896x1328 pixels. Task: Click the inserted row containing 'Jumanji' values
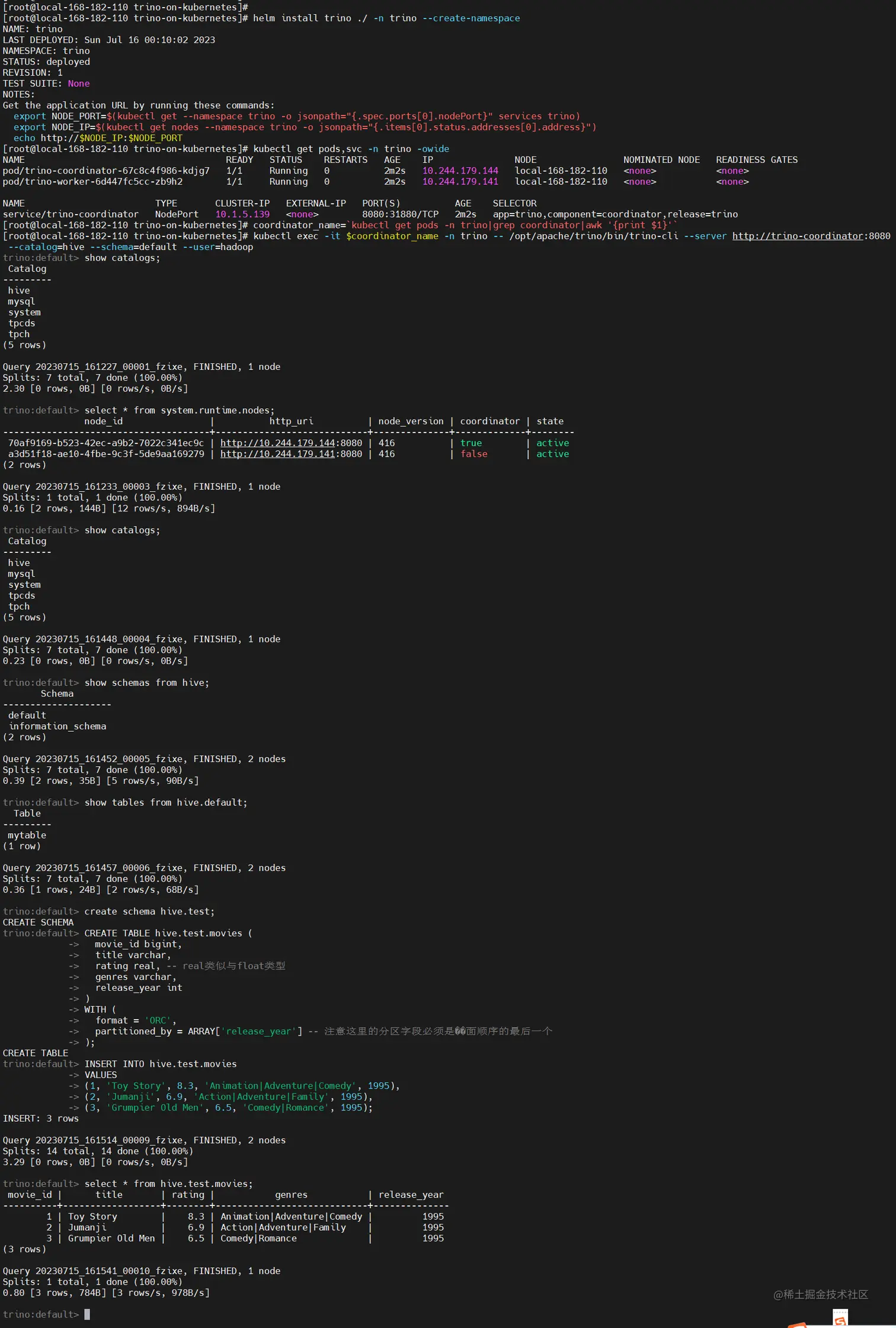[229, 1096]
